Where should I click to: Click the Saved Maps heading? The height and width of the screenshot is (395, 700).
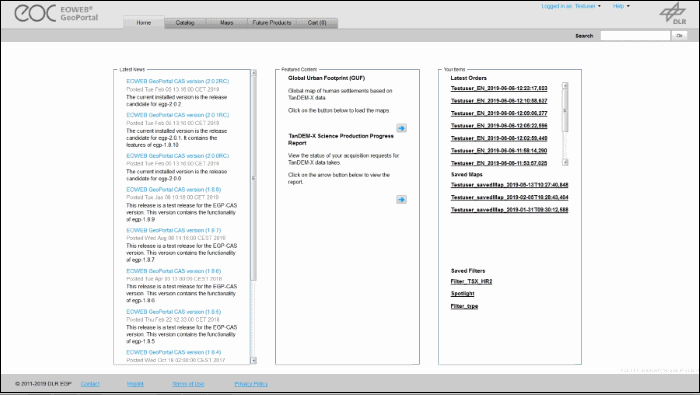point(467,175)
